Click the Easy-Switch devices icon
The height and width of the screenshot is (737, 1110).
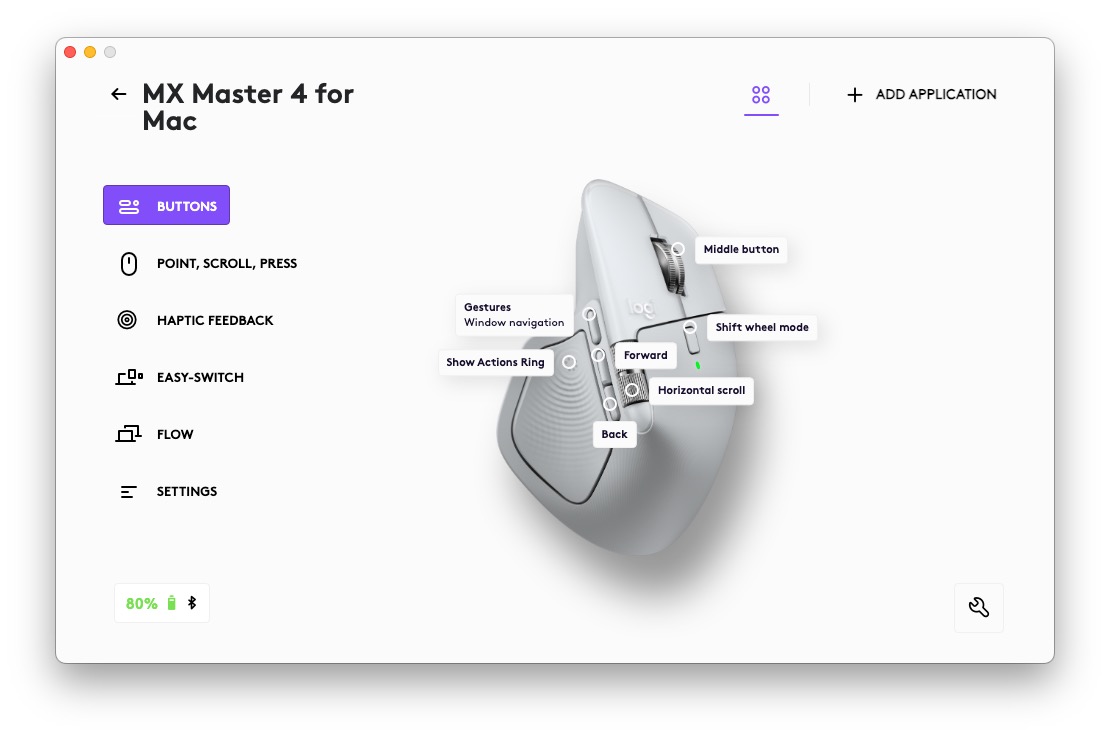coord(129,377)
